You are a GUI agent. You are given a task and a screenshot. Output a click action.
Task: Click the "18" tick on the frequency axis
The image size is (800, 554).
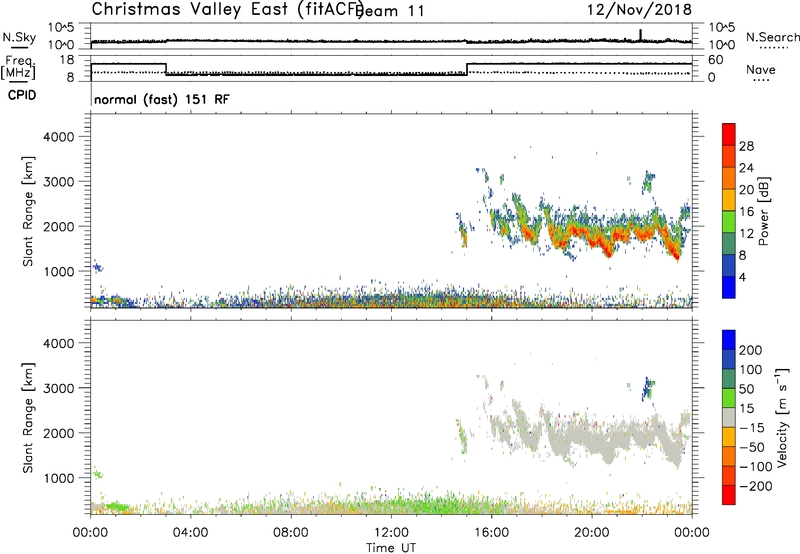[x=67, y=60]
